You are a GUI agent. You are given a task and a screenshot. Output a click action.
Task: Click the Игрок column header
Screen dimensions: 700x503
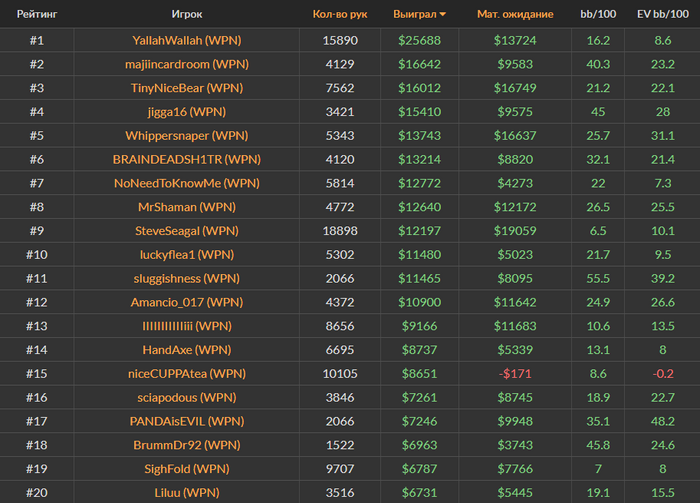coord(187,14)
